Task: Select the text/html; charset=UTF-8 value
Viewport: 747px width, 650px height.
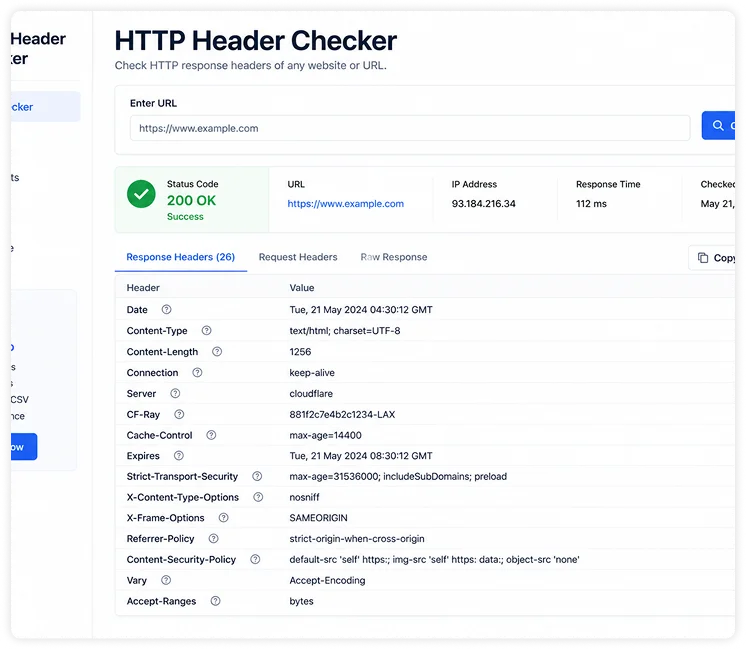Action: [345, 331]
